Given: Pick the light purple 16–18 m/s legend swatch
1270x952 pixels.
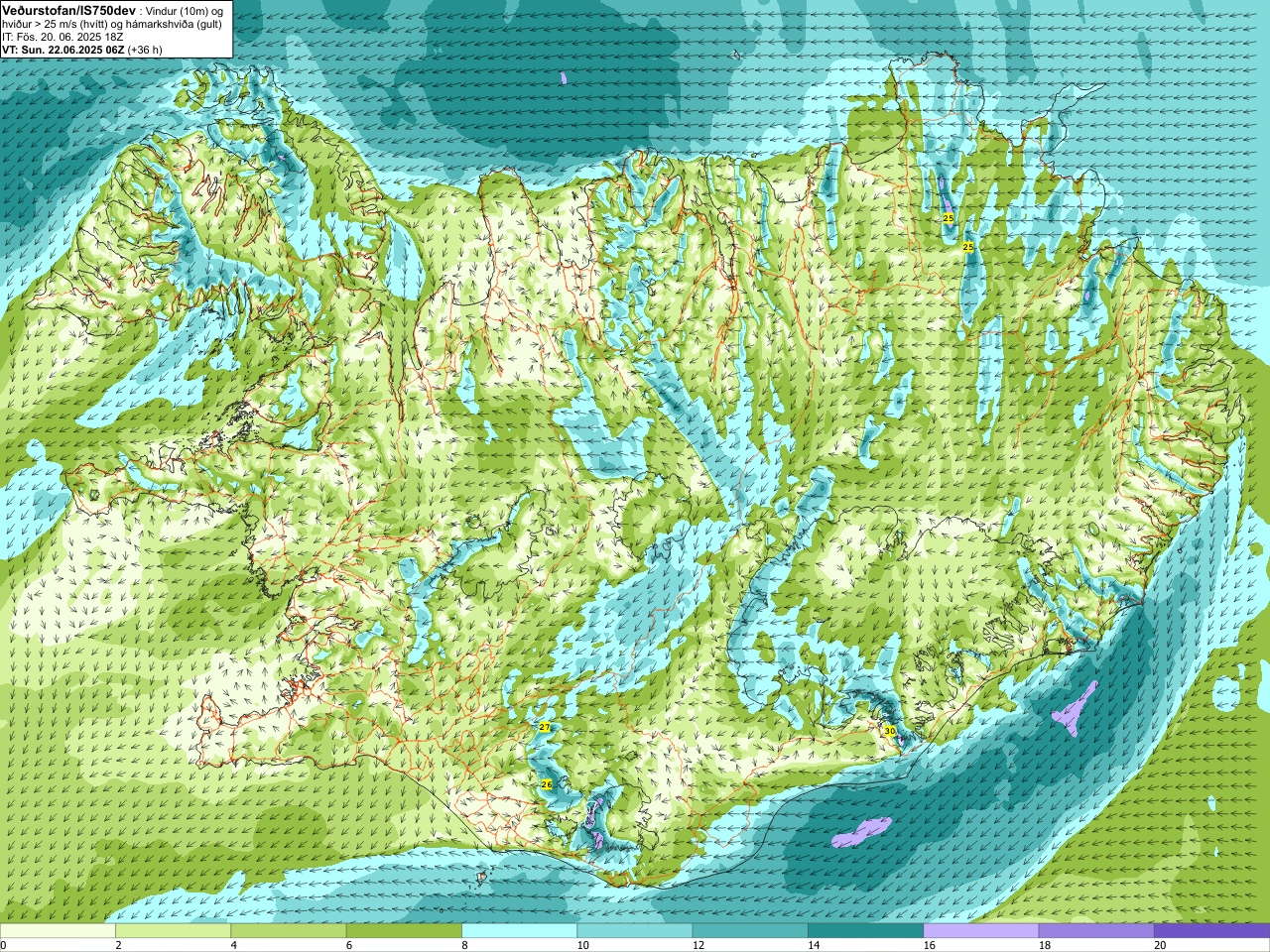Looking at the screenshot, I should point(980,931).
